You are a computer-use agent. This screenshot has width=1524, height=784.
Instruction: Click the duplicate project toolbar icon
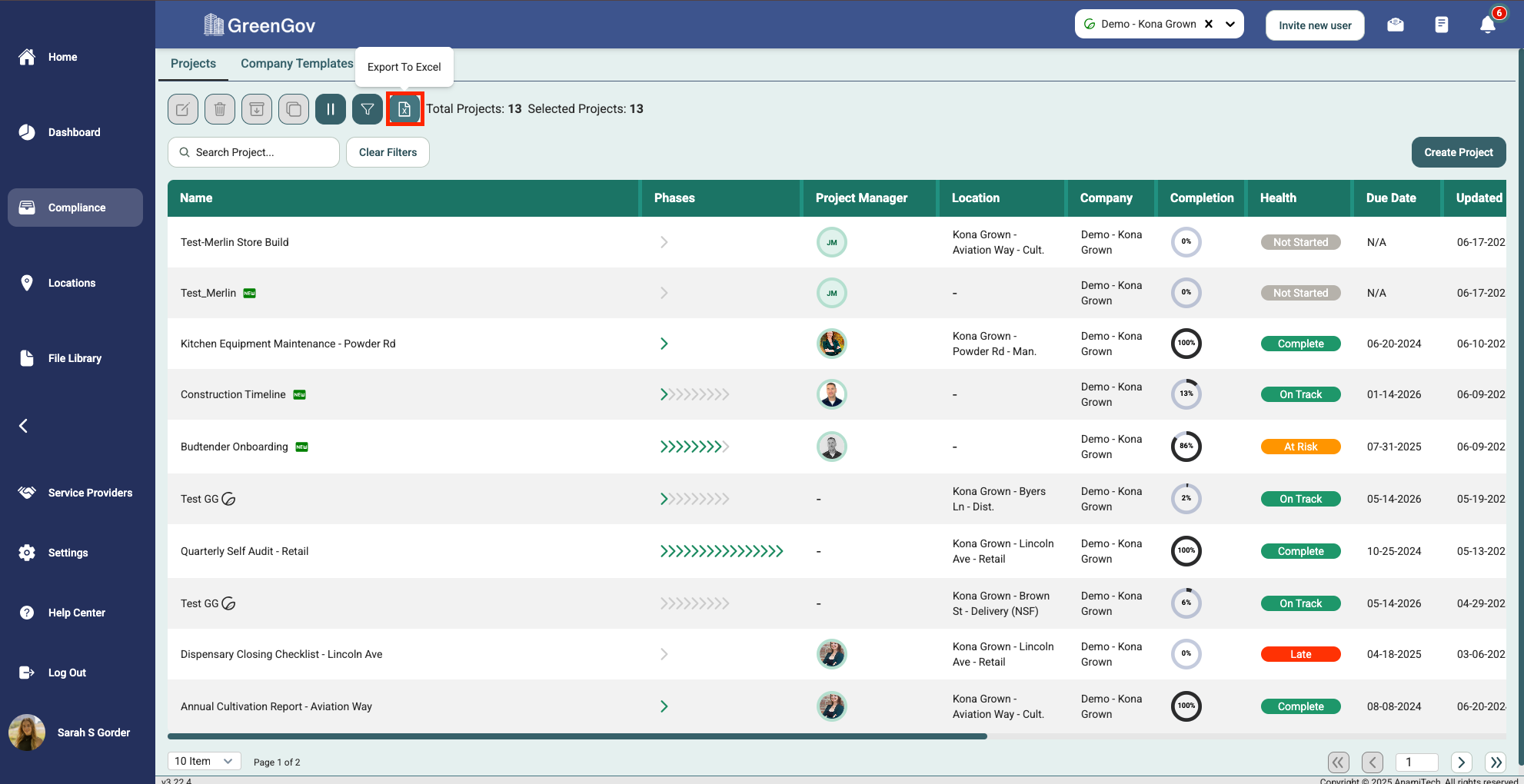tap(294, 109)
